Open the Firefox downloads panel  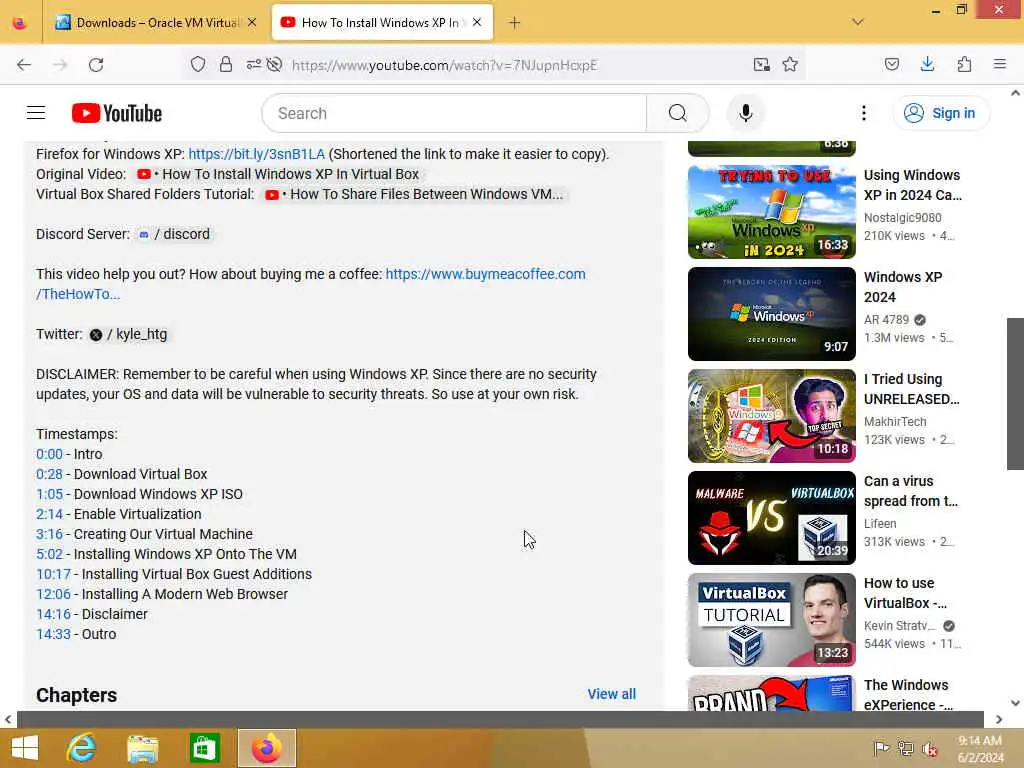click(927, 64)
